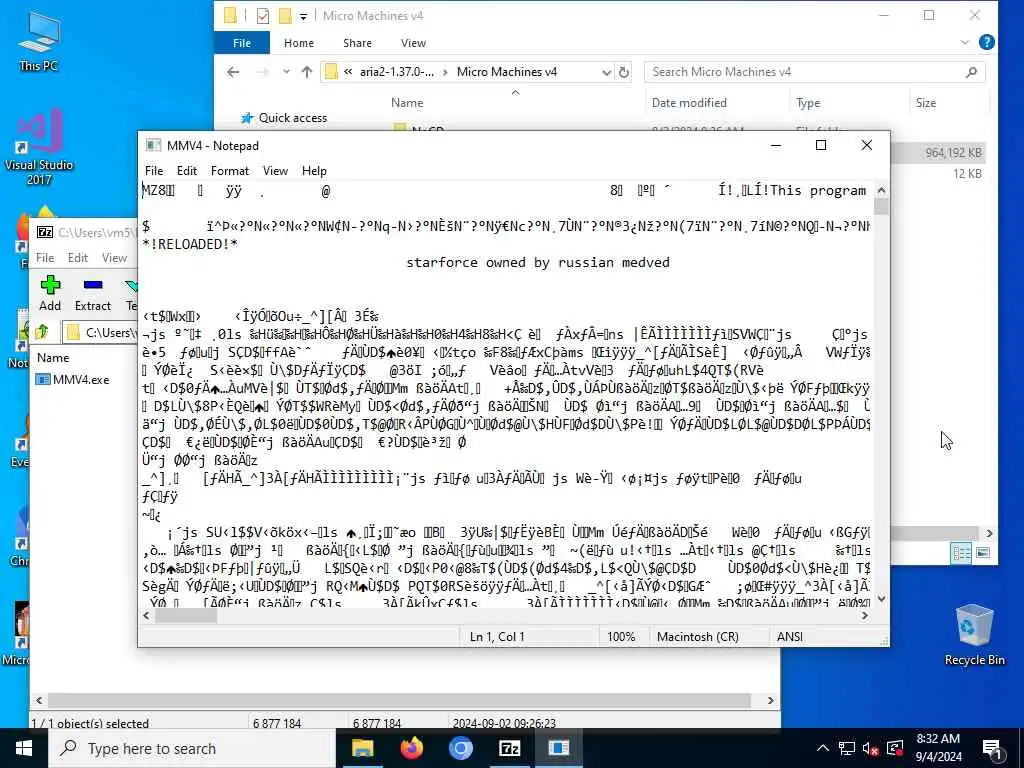Expand the address bar history dropdown
The width and height of the screenshot is (1024, 768).
click(607, 72)
